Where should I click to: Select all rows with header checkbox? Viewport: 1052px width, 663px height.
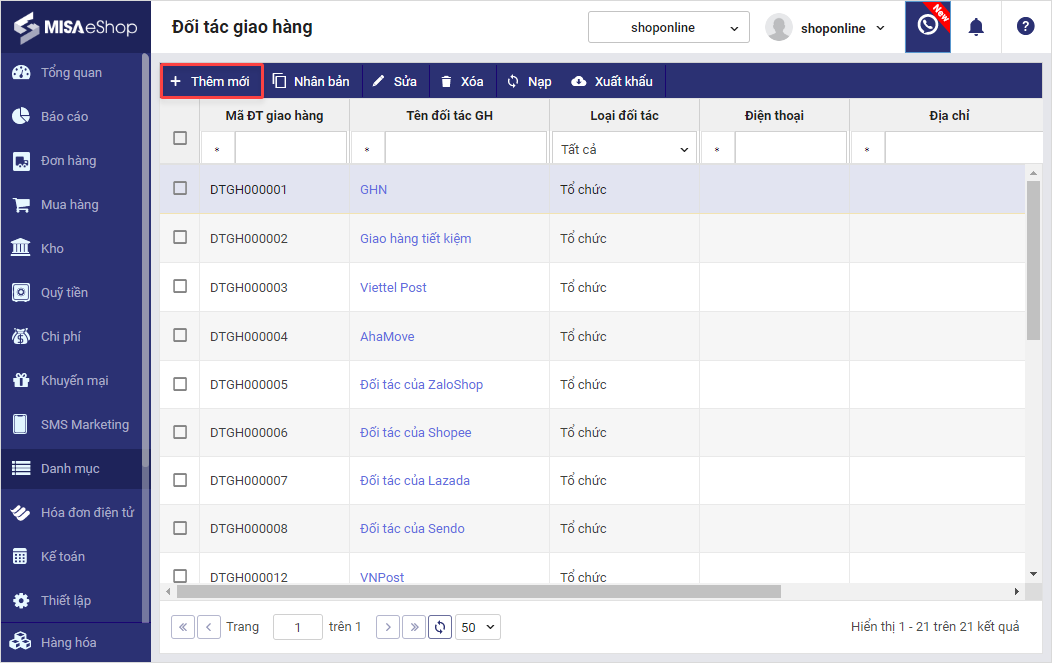click(x=180, y=138)
